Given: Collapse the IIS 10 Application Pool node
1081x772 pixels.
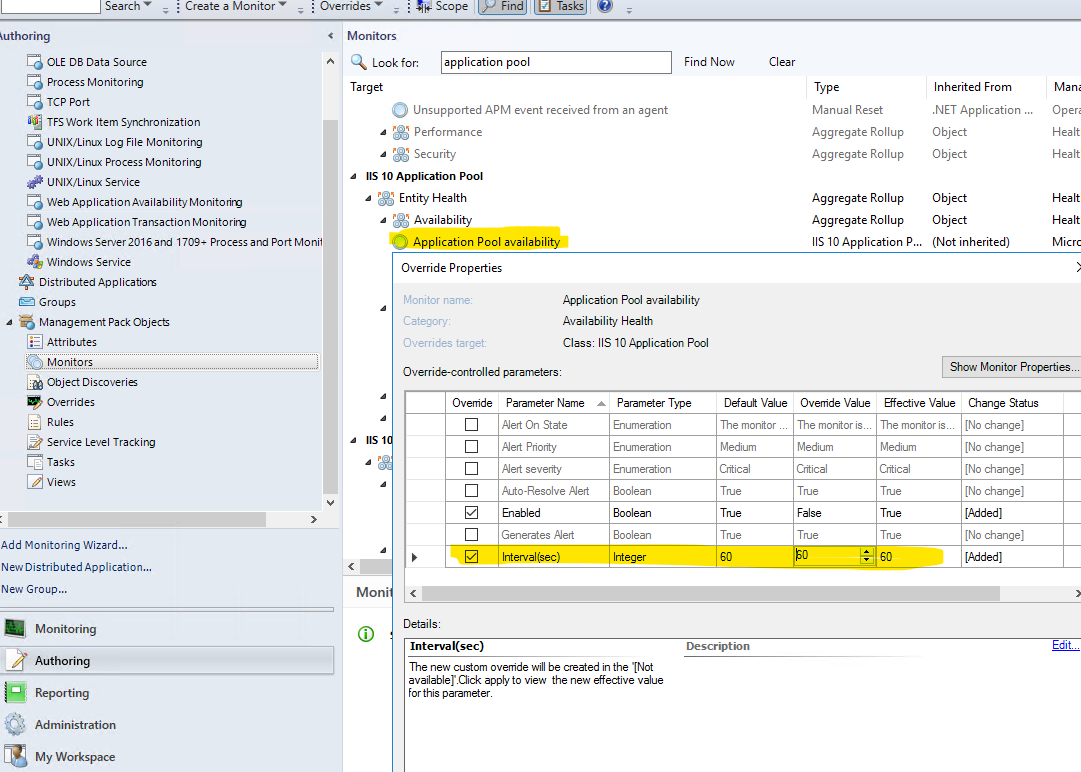Looking at the screenshot, I should (353, 175).
